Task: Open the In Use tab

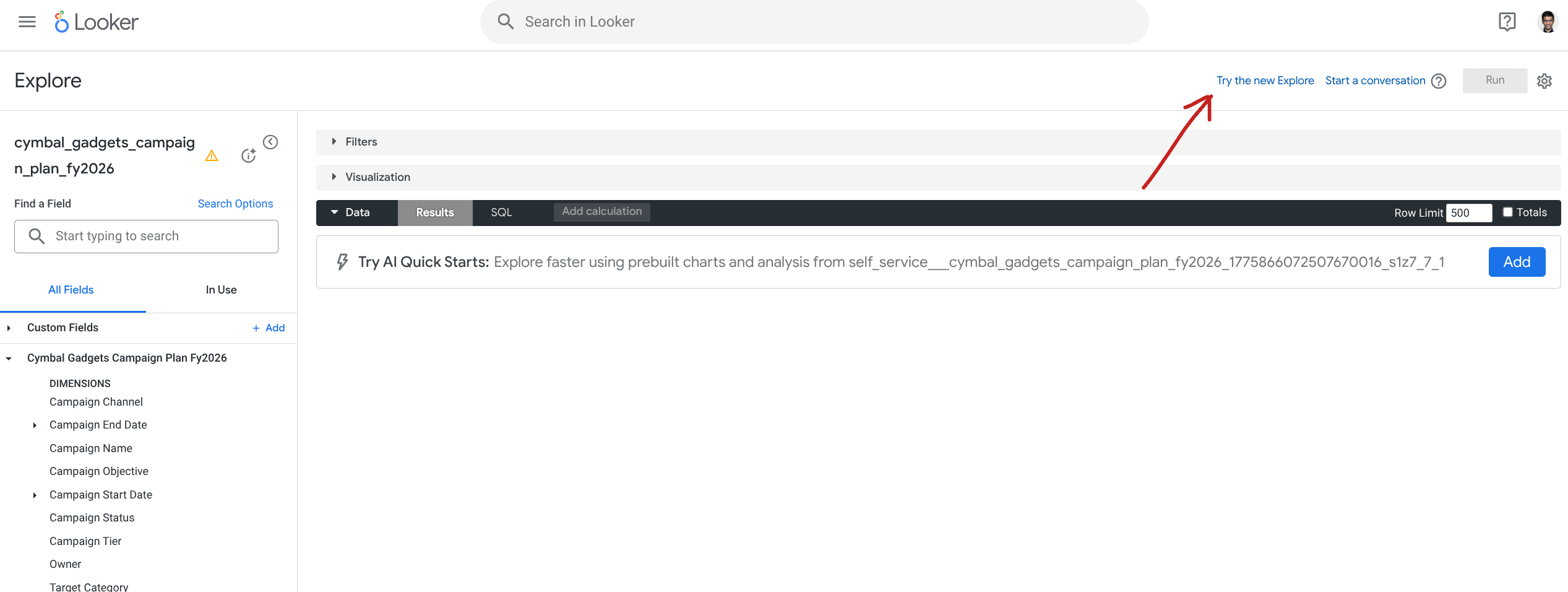Action: coord(221,289)
